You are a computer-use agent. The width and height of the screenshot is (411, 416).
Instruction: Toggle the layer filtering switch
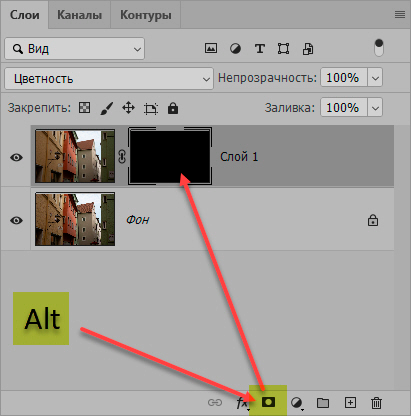(x=379, y=48)
